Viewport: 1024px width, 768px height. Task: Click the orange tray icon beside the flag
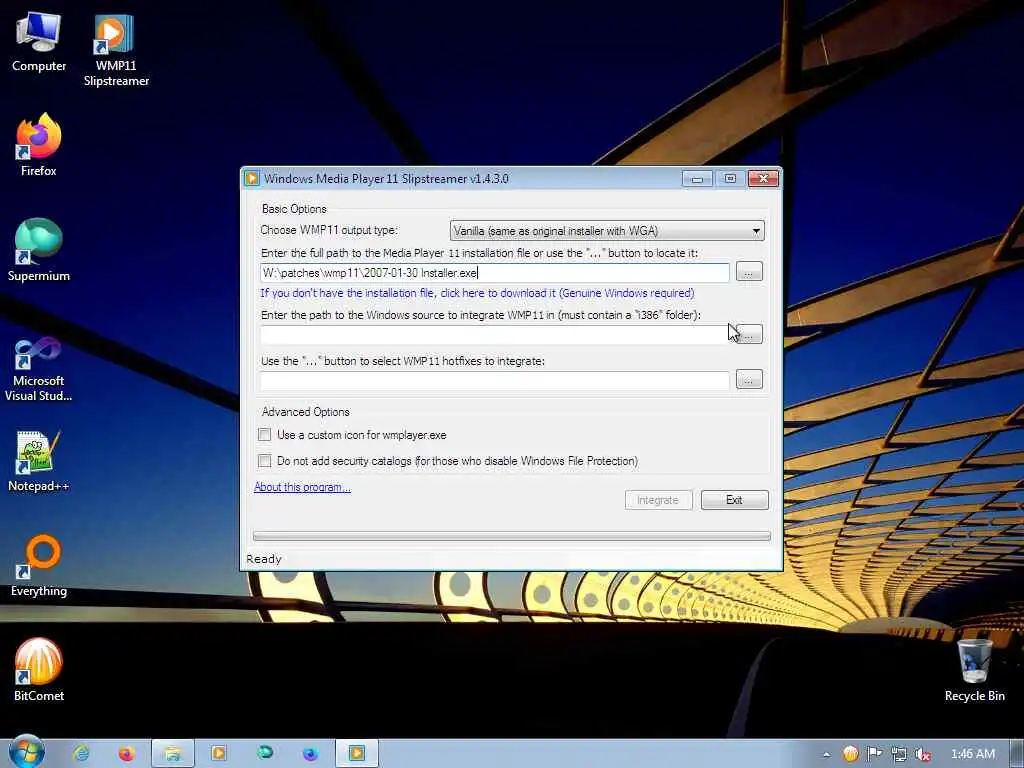coord(850,754)
